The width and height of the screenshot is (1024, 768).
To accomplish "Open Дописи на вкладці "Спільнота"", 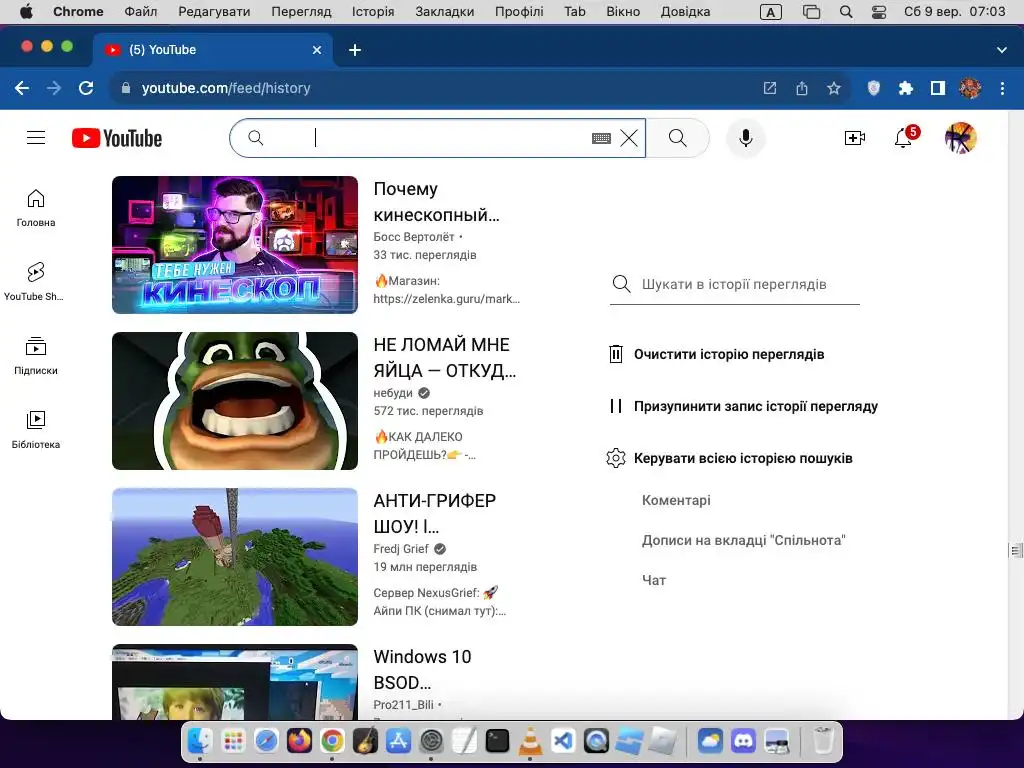I will click(x=743, y=540).
